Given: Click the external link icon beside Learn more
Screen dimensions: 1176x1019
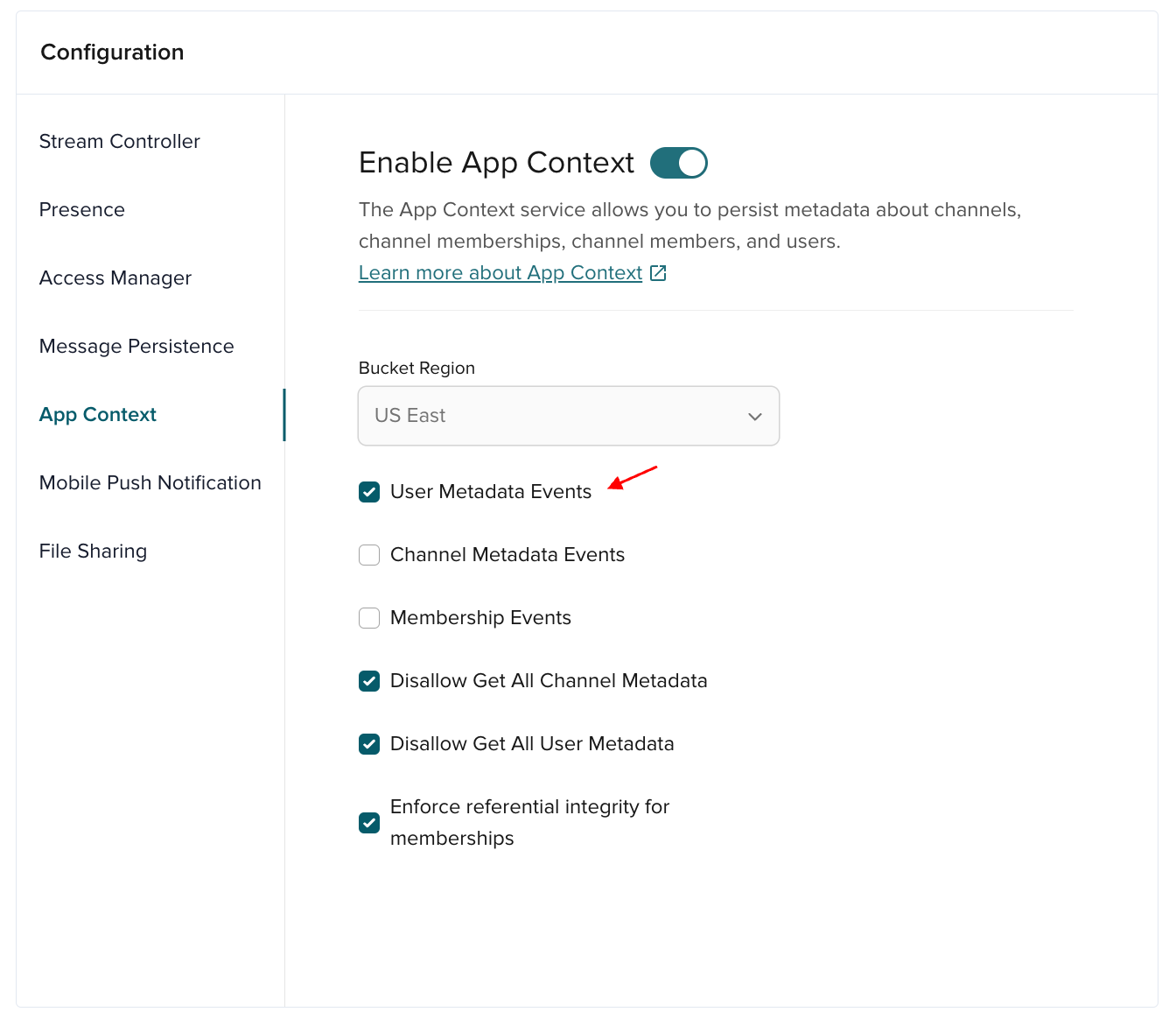Looking at the screenshot, I should point(658,272).
